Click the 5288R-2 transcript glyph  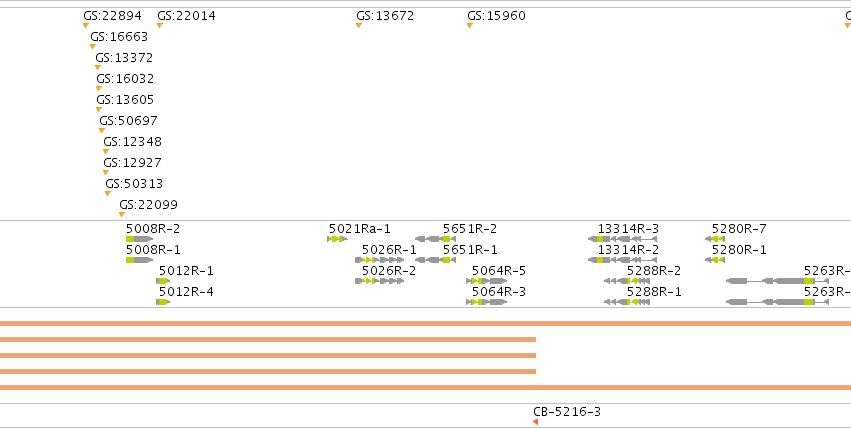tap(627, 281)
